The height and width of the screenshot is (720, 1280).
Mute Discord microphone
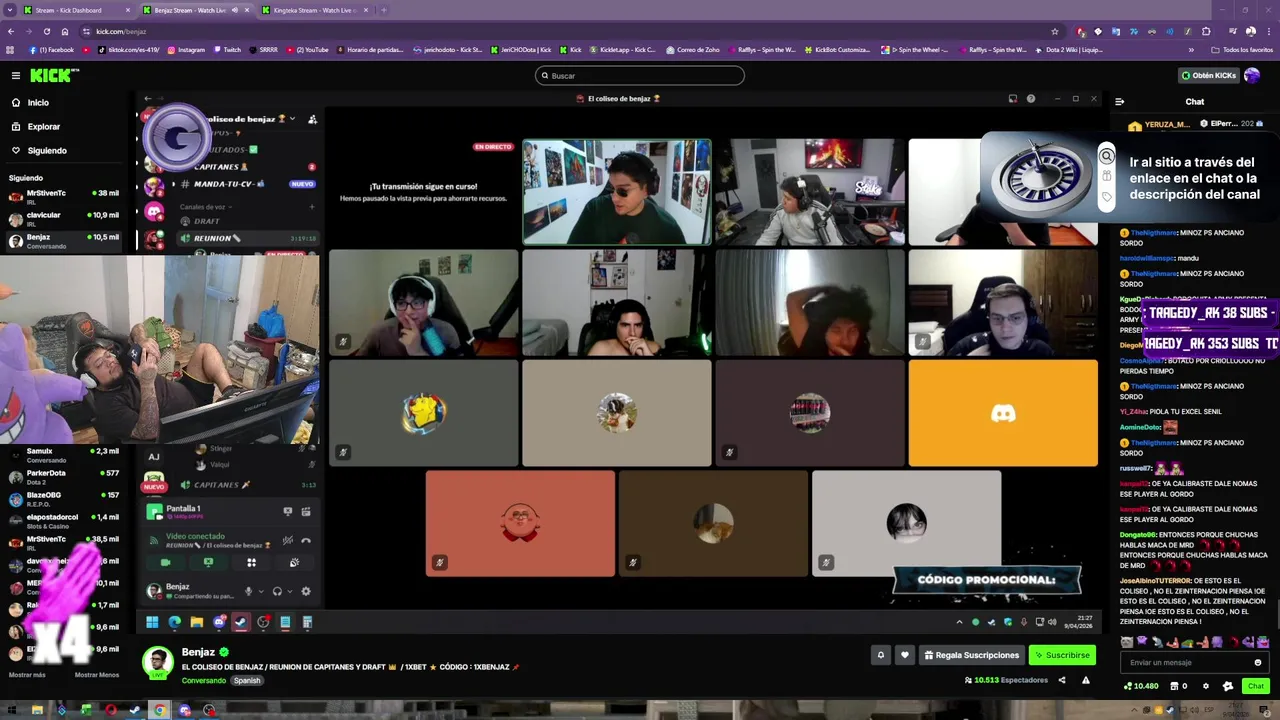[249, 591]
